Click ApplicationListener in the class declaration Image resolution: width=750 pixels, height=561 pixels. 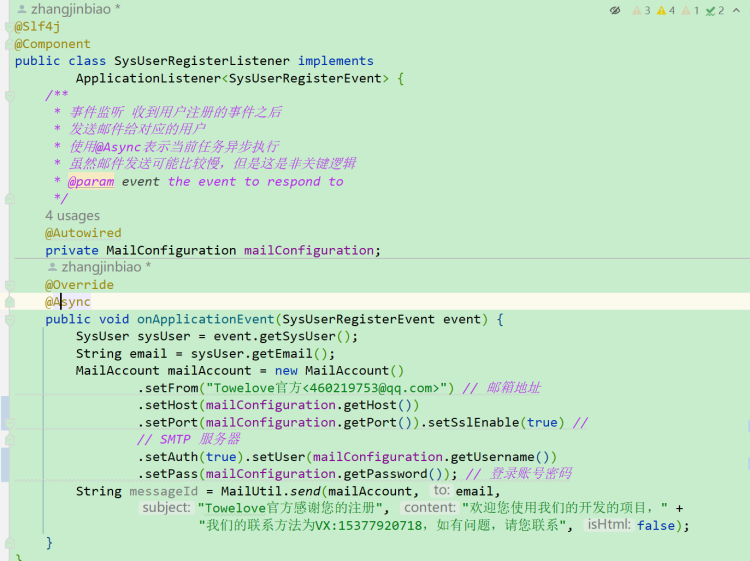click(x=148, y=78)
